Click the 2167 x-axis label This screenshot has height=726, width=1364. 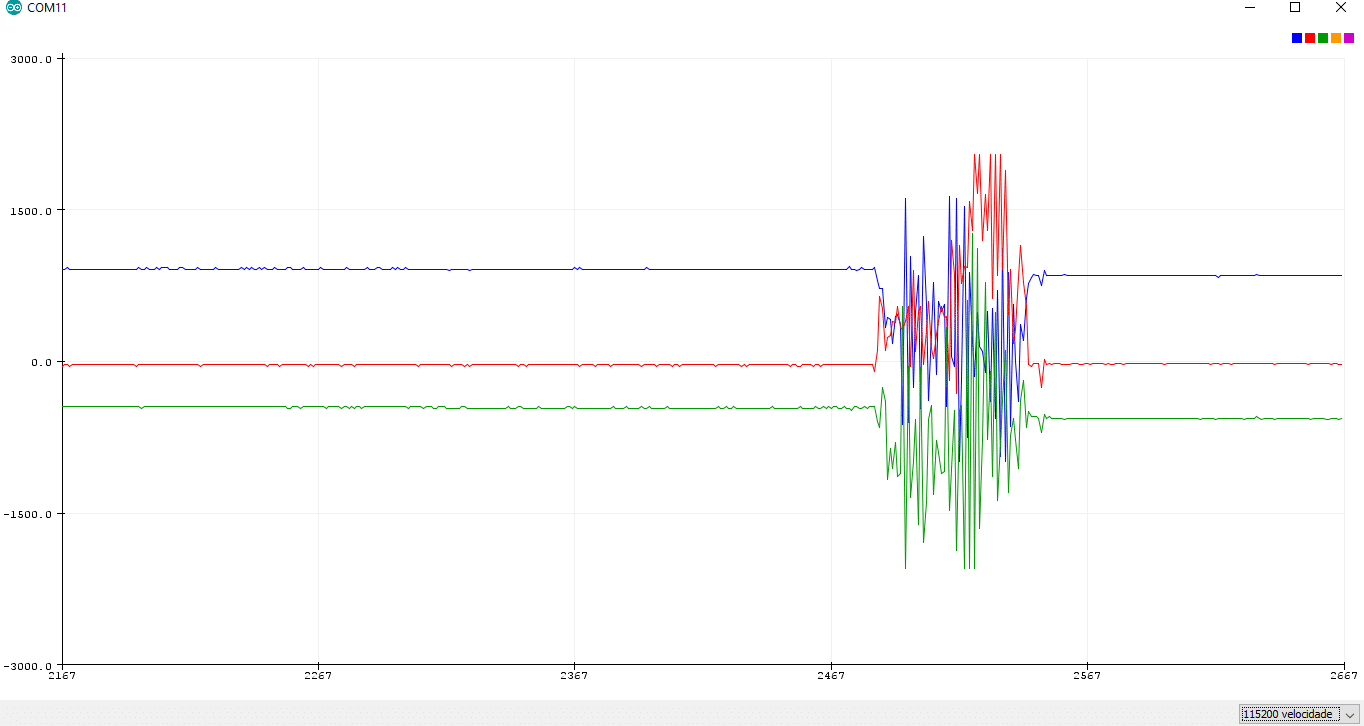click(62, 676)
